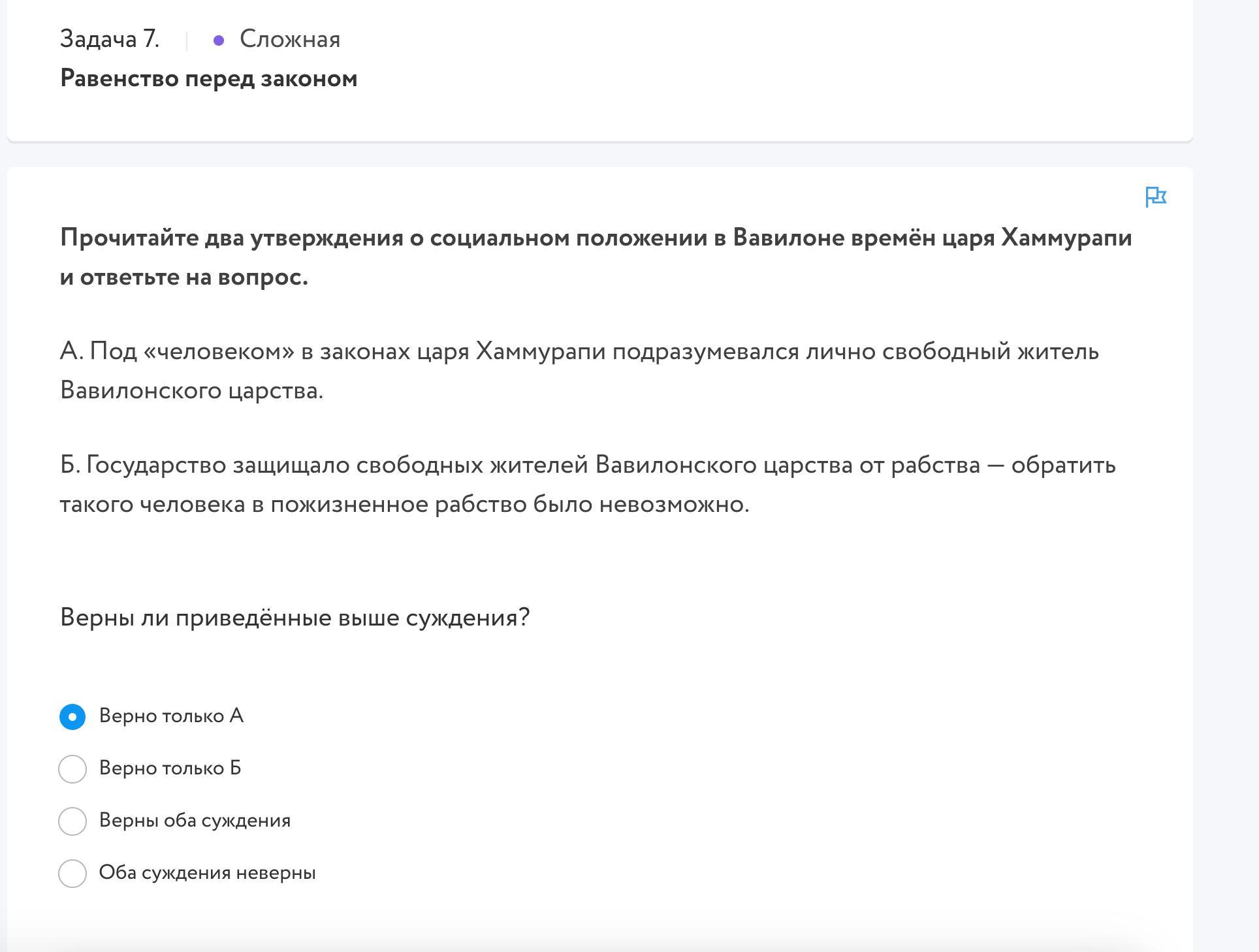Choose the radio circle for Верны оба суждения
The width and height of the screenshot is (1259, 952).
point(72,821)
